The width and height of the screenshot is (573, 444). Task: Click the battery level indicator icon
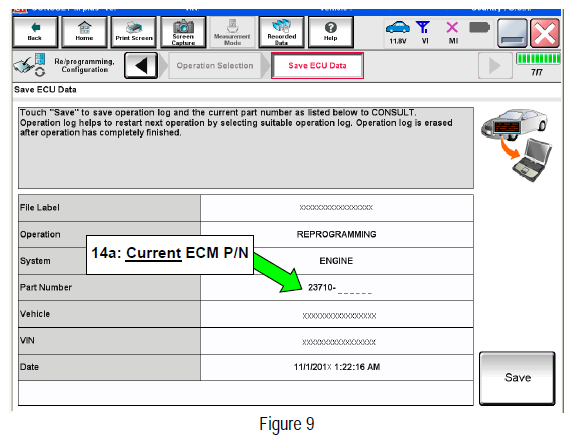479,27
